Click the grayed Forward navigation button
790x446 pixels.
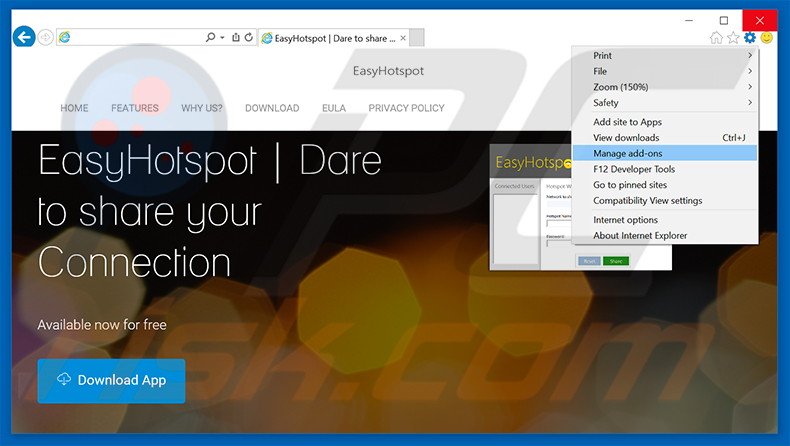click(45, 37)
